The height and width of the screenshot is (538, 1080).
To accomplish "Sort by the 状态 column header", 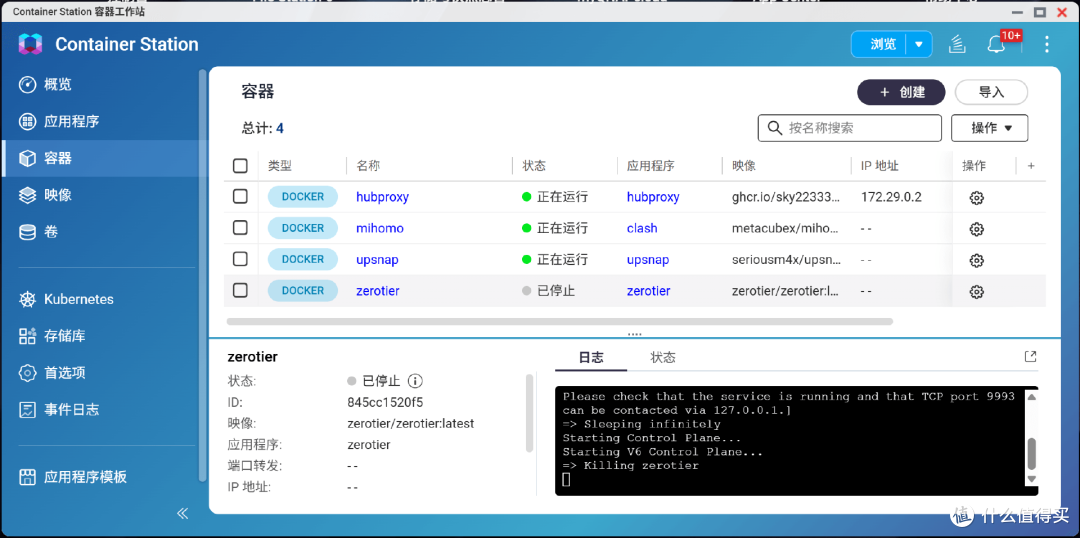I will [534, 166].
